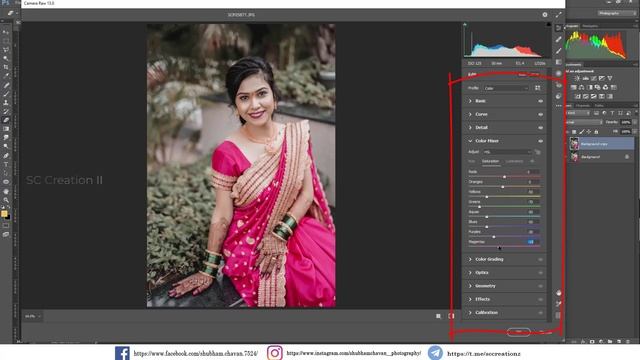Open Camera Raw preferences gear
The height and width of the screenshot is (360, 640).
(545, 15)
